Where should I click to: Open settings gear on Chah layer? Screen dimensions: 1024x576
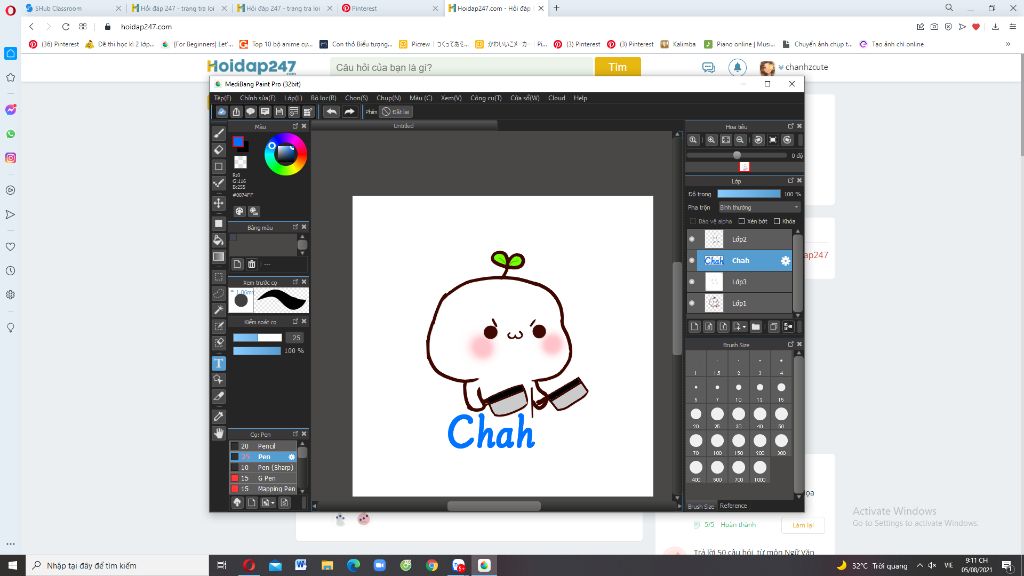point(785,261)
